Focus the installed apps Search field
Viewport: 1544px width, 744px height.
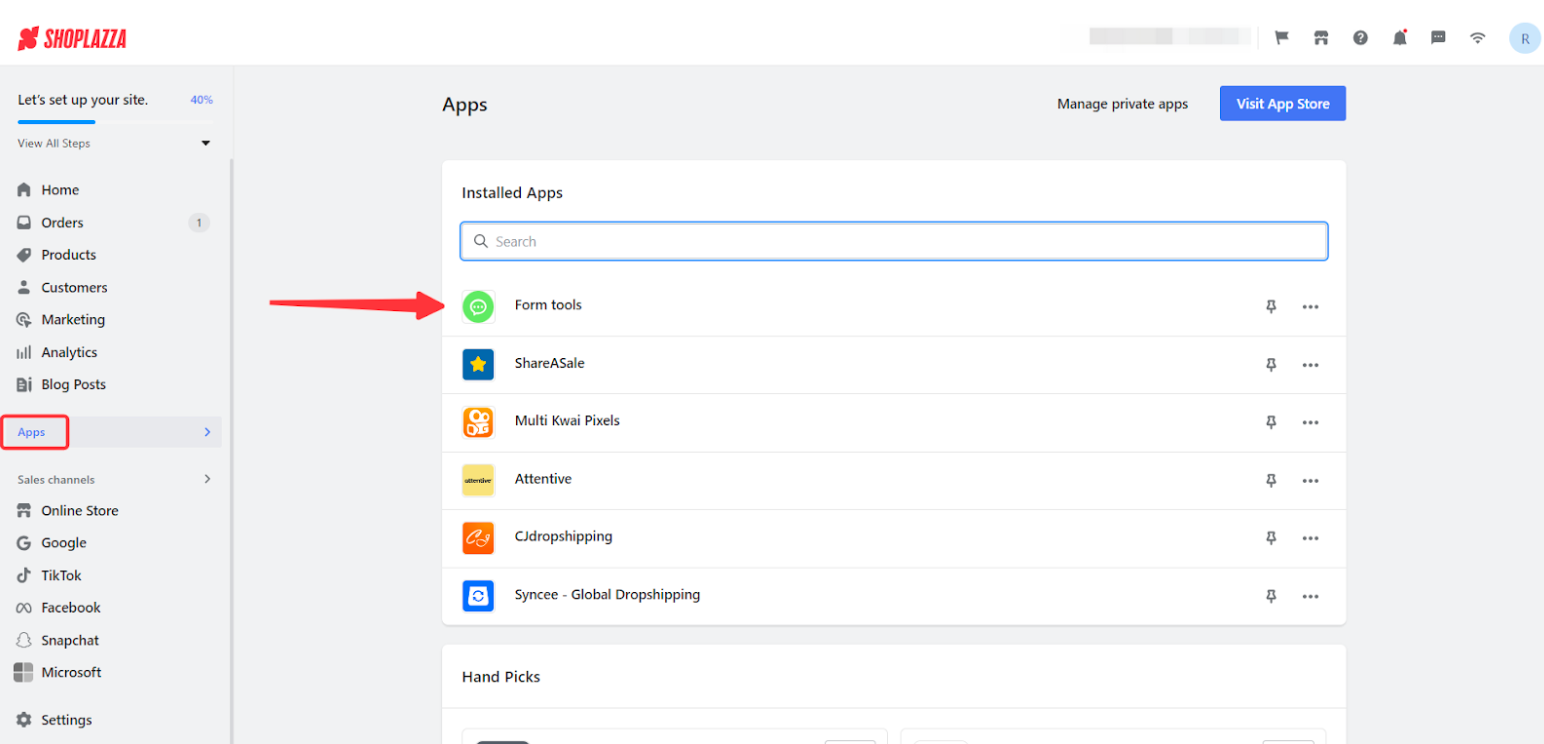[x=894, y=242]
